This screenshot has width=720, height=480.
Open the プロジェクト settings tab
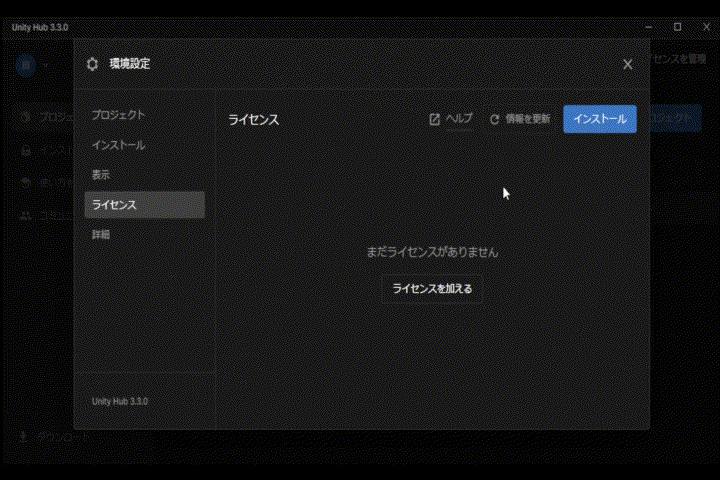tap(118, 115)
